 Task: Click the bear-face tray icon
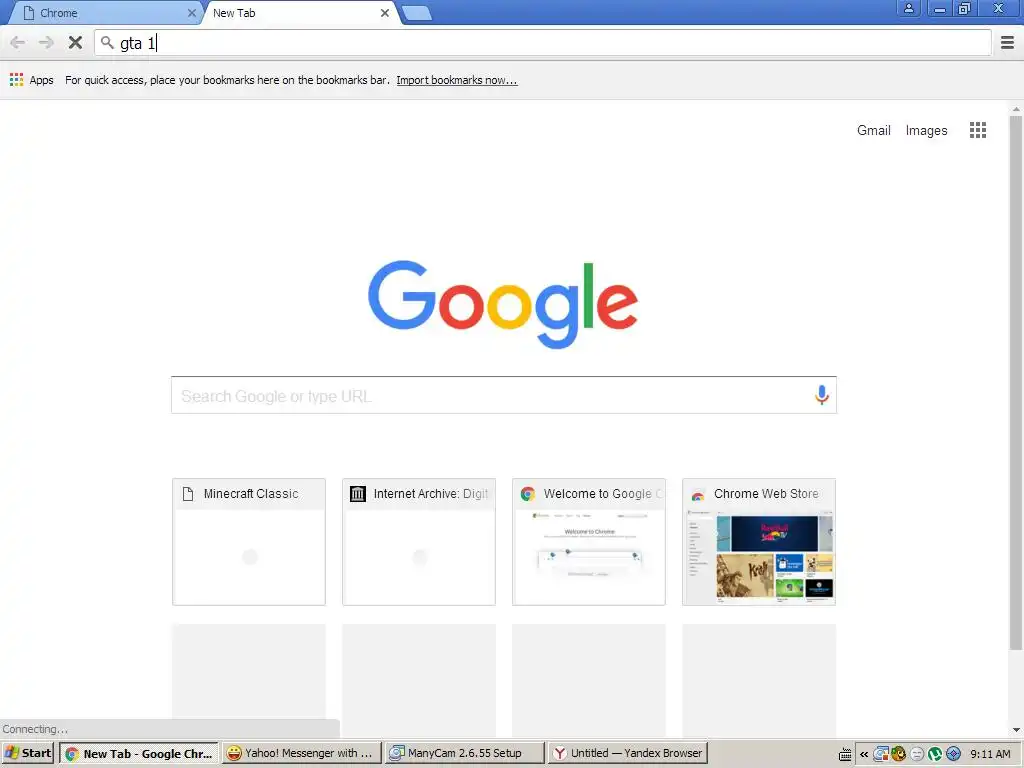click(x=899, y=754)
